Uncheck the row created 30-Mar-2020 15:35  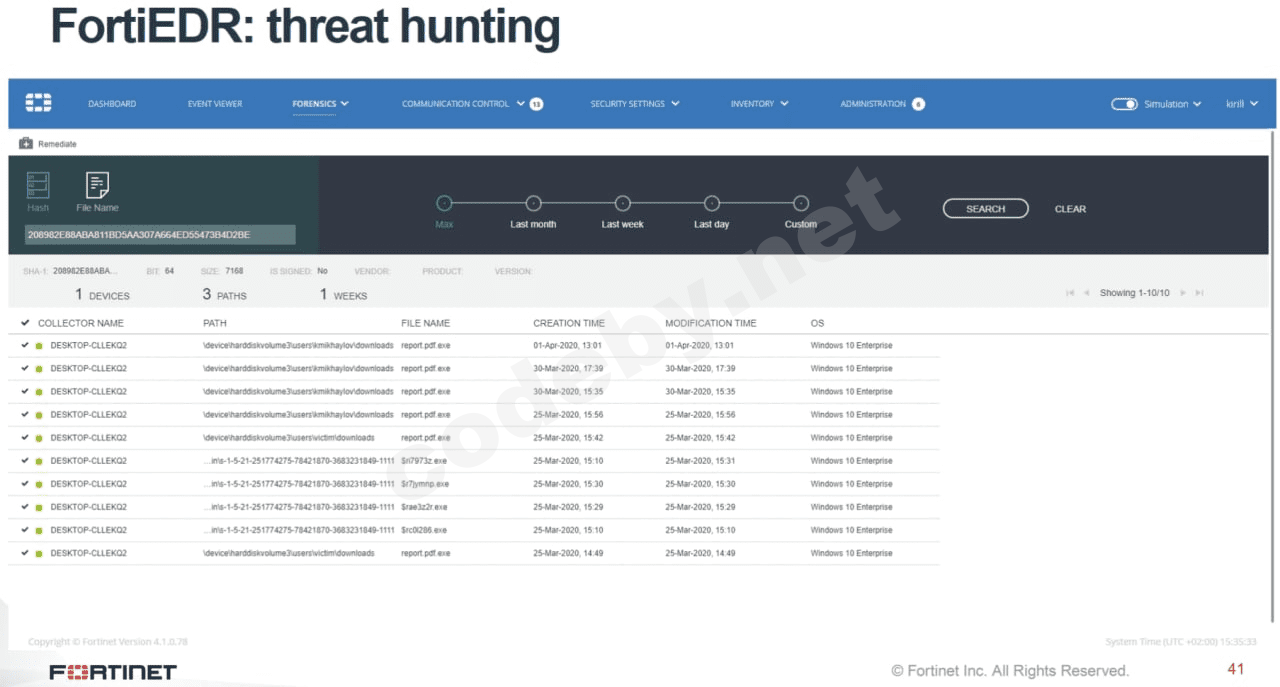coord(25,391)
